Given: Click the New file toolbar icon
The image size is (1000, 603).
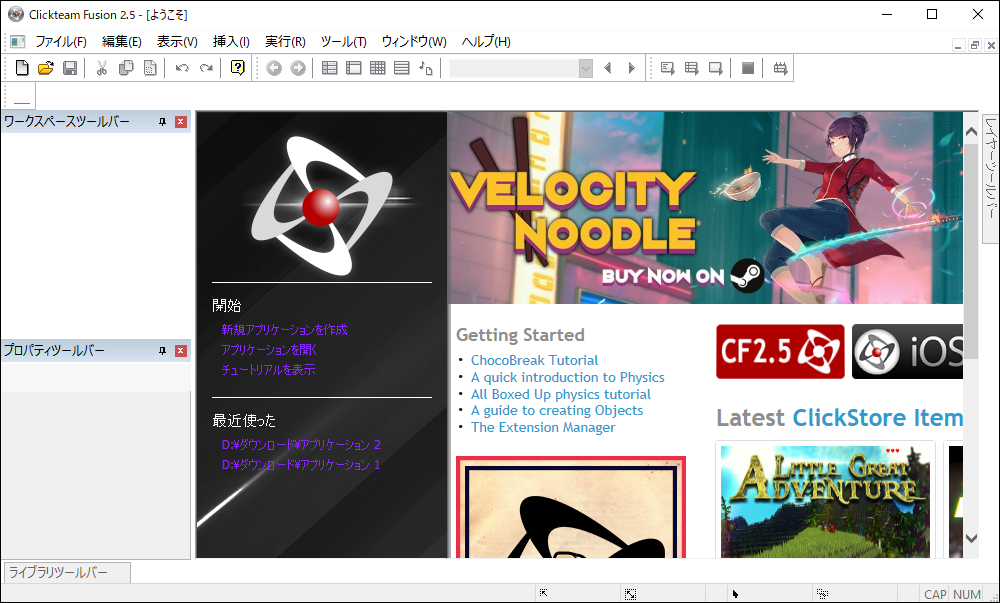Looking at the screenshot, I should click(22, 68).
